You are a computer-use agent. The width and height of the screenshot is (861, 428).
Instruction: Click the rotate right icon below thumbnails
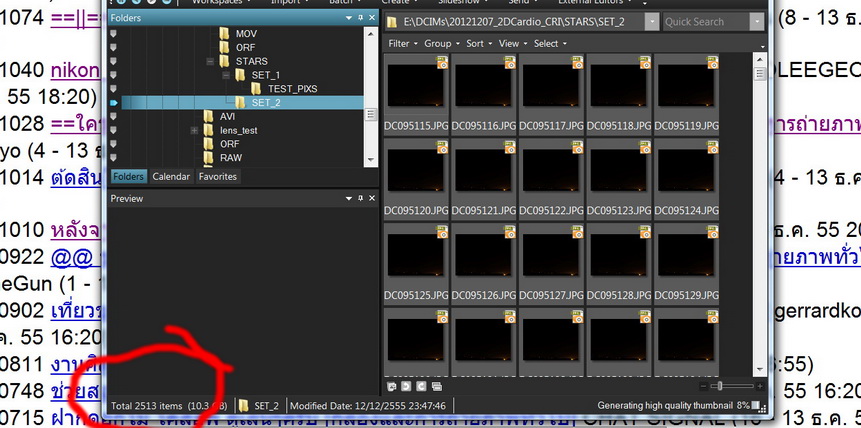(x=421, y=386)
